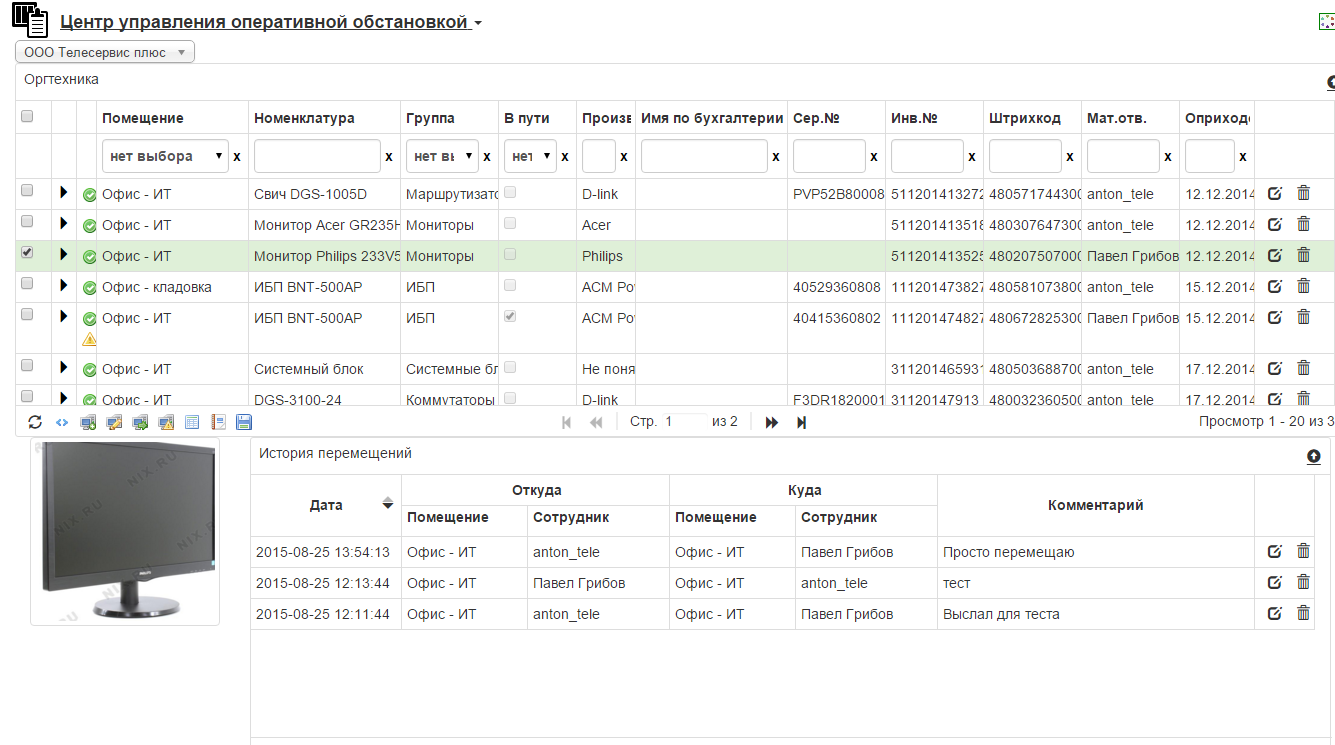Click trash icon for 'Просто перемещаю' history entry
The height and width of the screenshot is (745, 1335).
[x=1303, y=551]
